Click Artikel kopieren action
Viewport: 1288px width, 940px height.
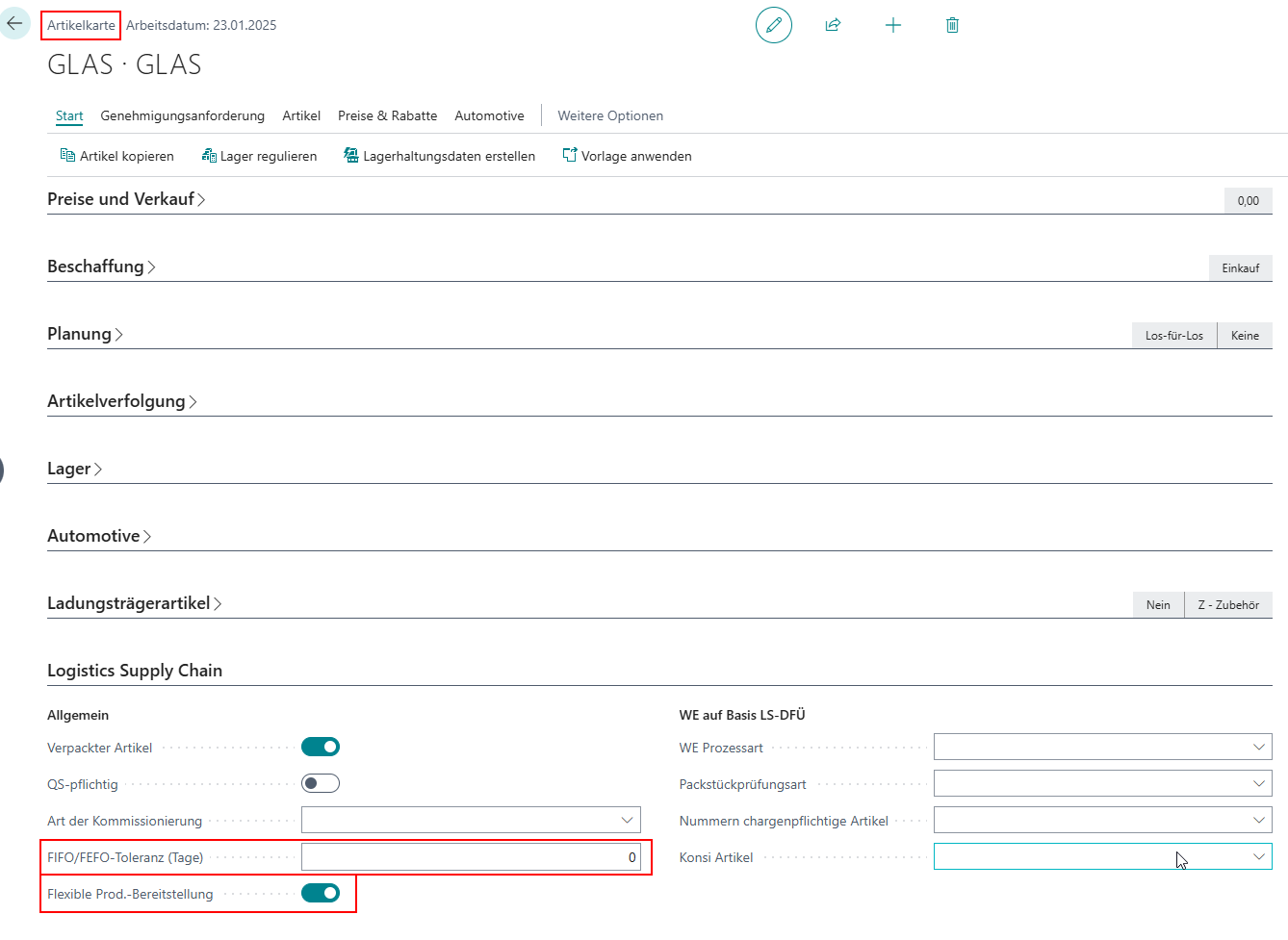click(116, 156)
